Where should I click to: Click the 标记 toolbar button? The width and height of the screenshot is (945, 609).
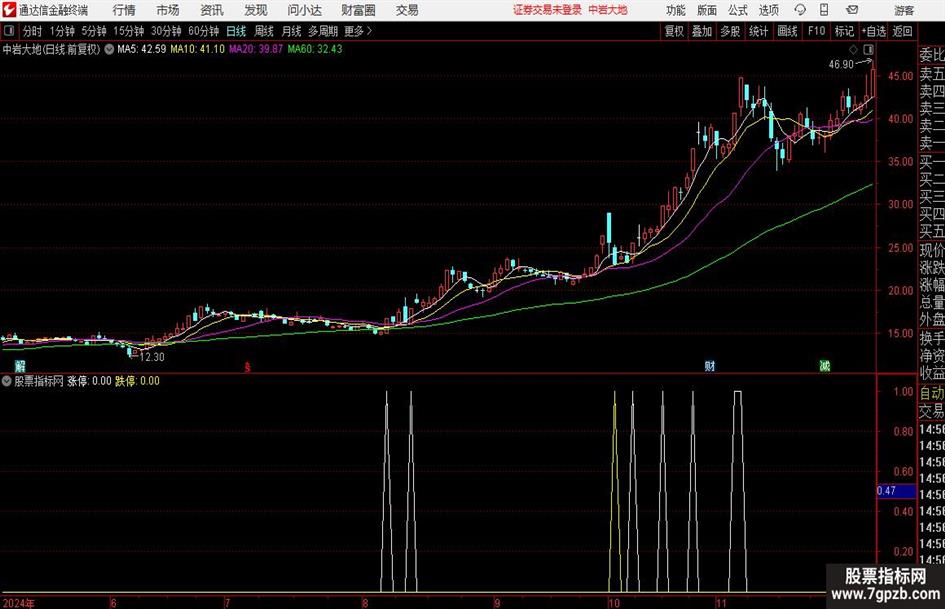pos(844,31)
